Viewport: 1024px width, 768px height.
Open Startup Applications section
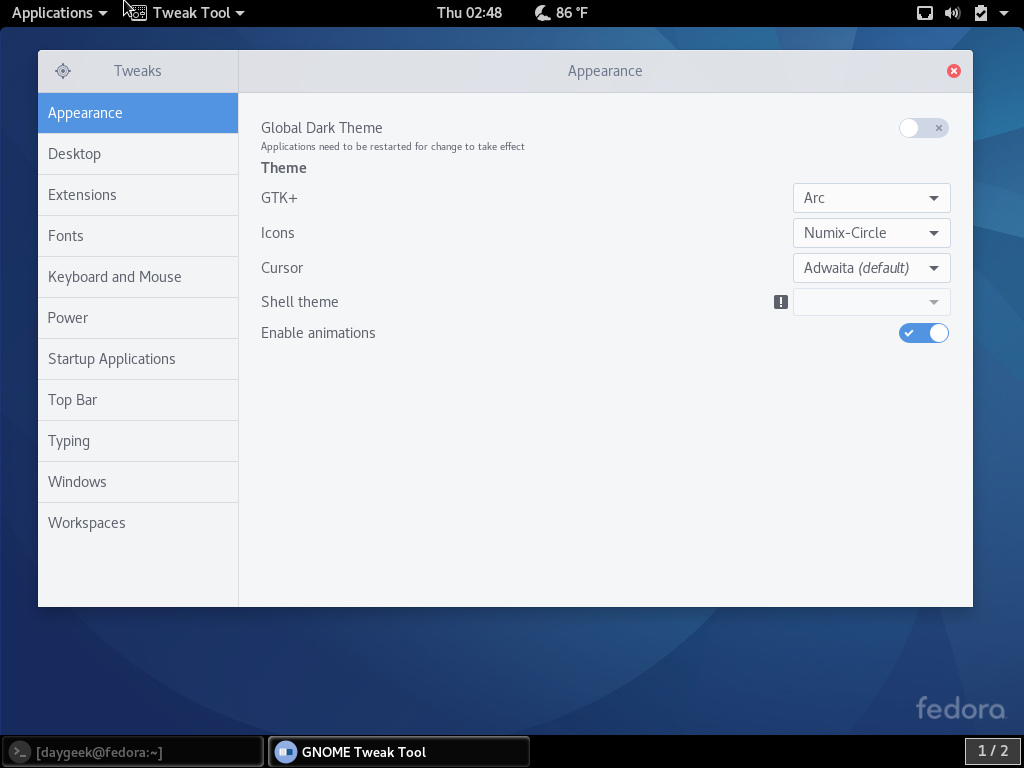click(x=138, y=359)
